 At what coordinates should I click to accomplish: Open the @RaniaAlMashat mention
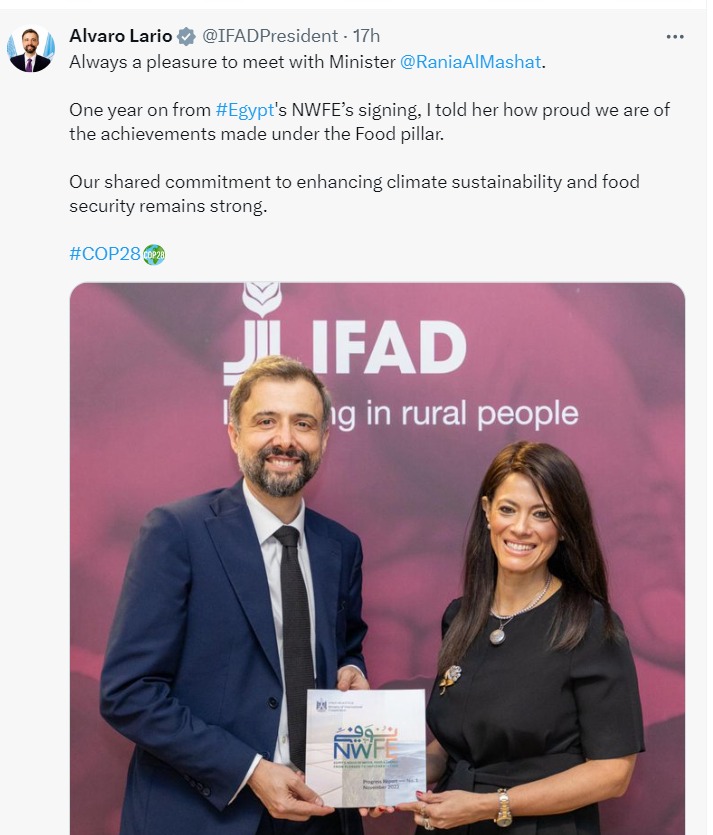tap(470, 62)
